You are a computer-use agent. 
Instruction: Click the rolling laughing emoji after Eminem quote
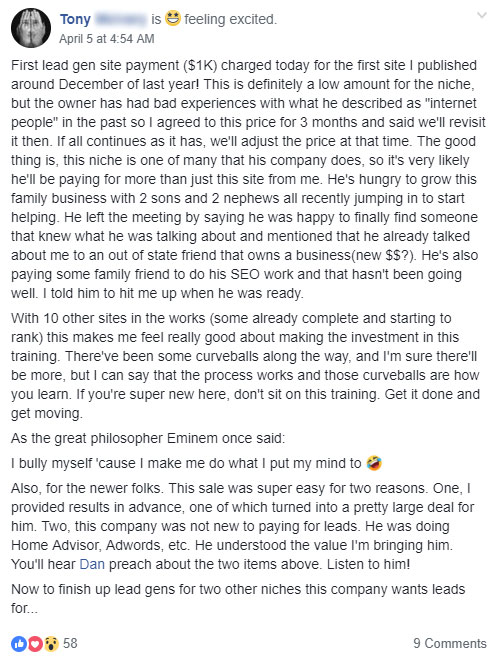(374, 463)
